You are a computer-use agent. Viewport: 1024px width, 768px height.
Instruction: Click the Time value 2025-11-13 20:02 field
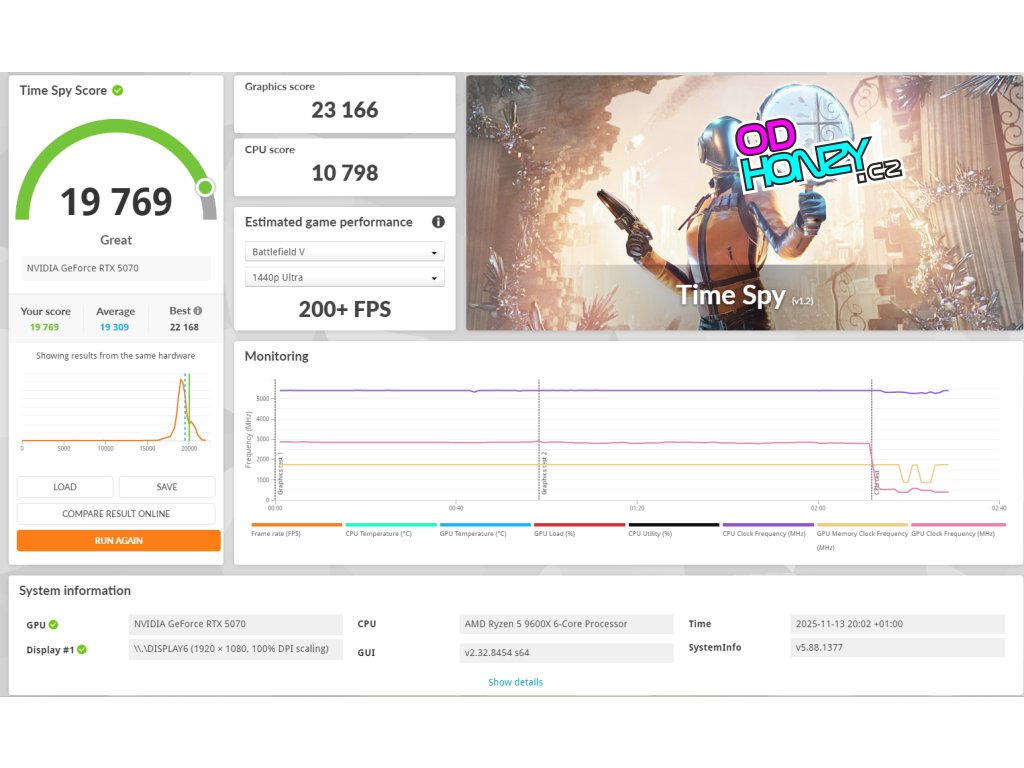coord(897,624)
